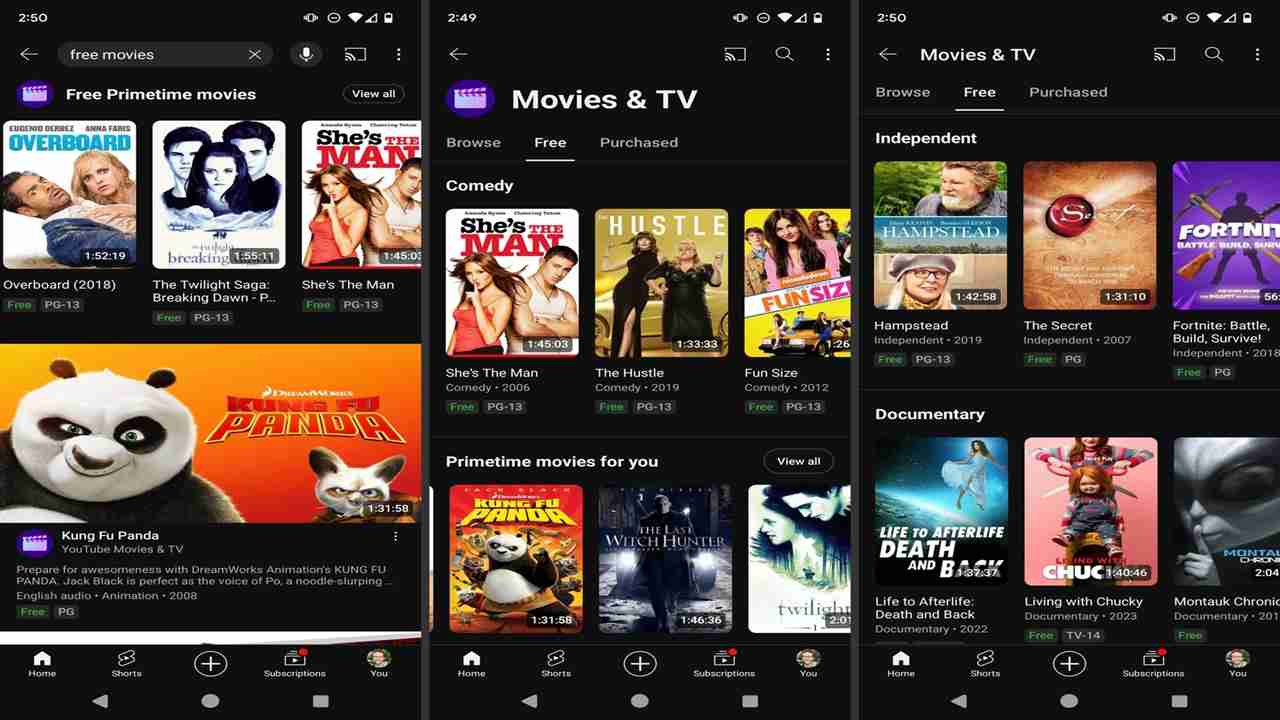Image resolution: width=1280 pixels, height=720 pixels.
Task: Tap the clapperboard icon beside Free Primetime movies
Action: (x=35, y=94)
